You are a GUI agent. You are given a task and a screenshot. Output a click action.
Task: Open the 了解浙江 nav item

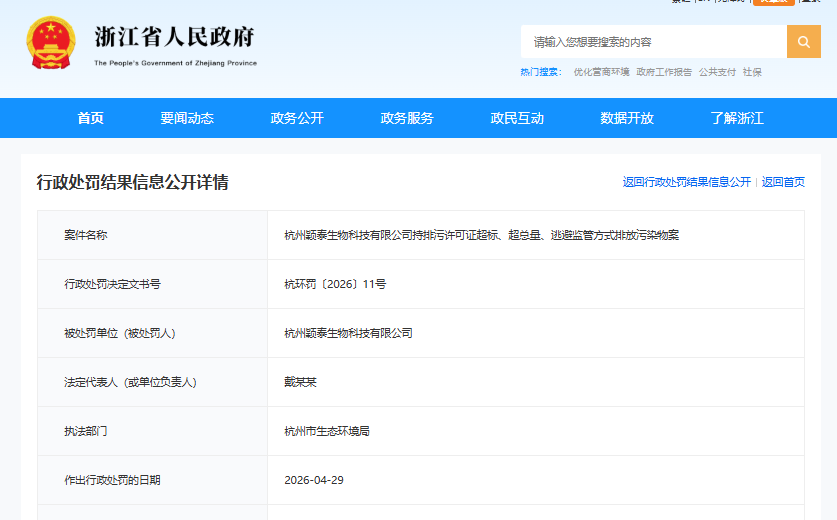(x=737, y=118)
